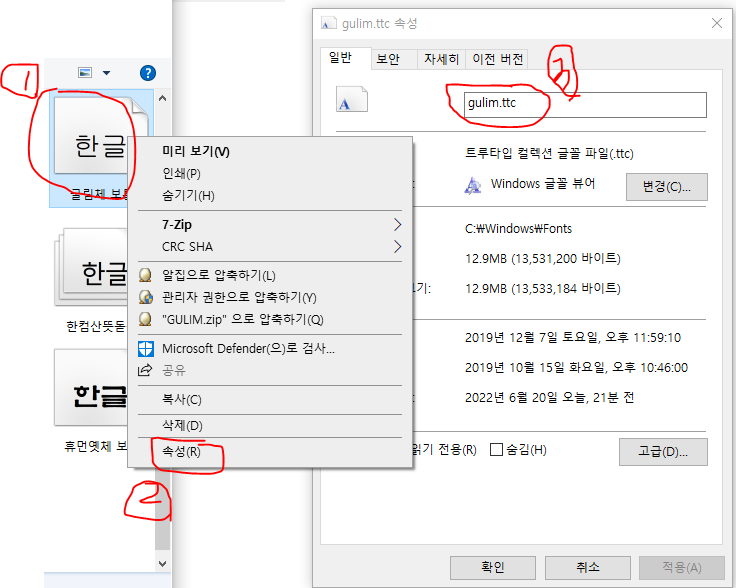Click the view layout icon in font folder toolbar

[85, 73]
